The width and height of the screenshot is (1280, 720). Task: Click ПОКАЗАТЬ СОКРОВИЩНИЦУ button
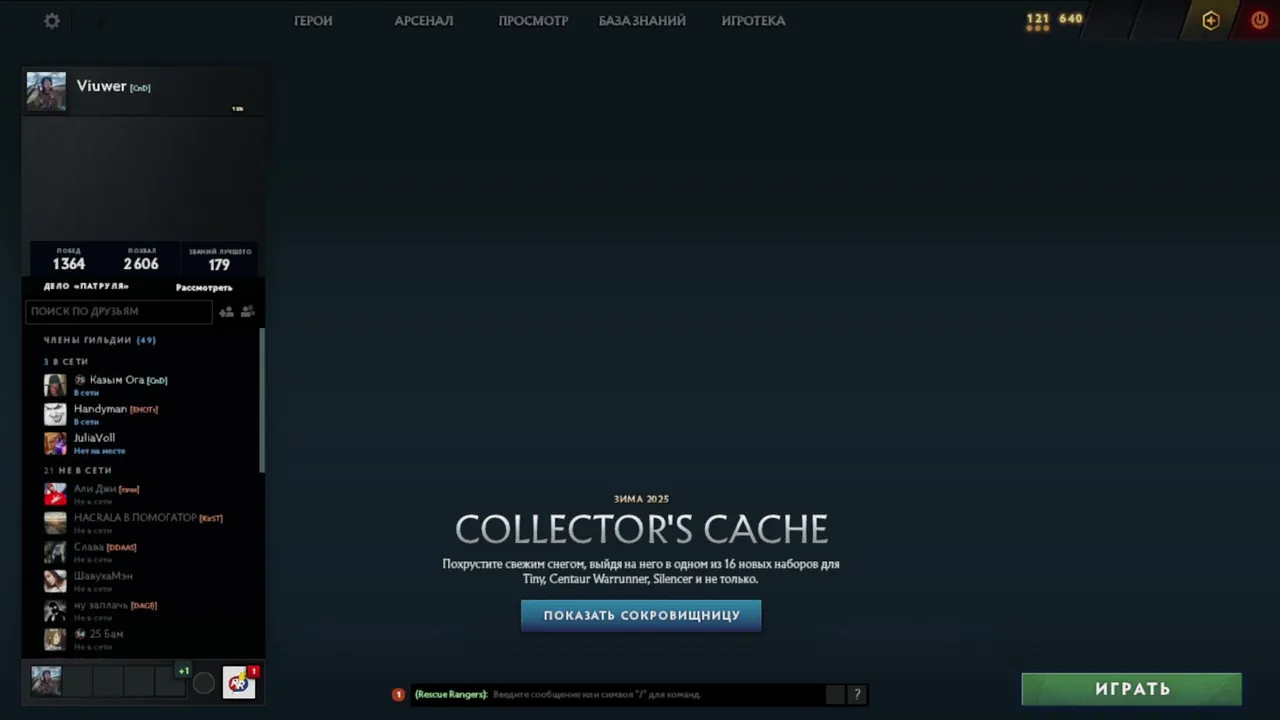pyautogui.click(x=641, y=616)
